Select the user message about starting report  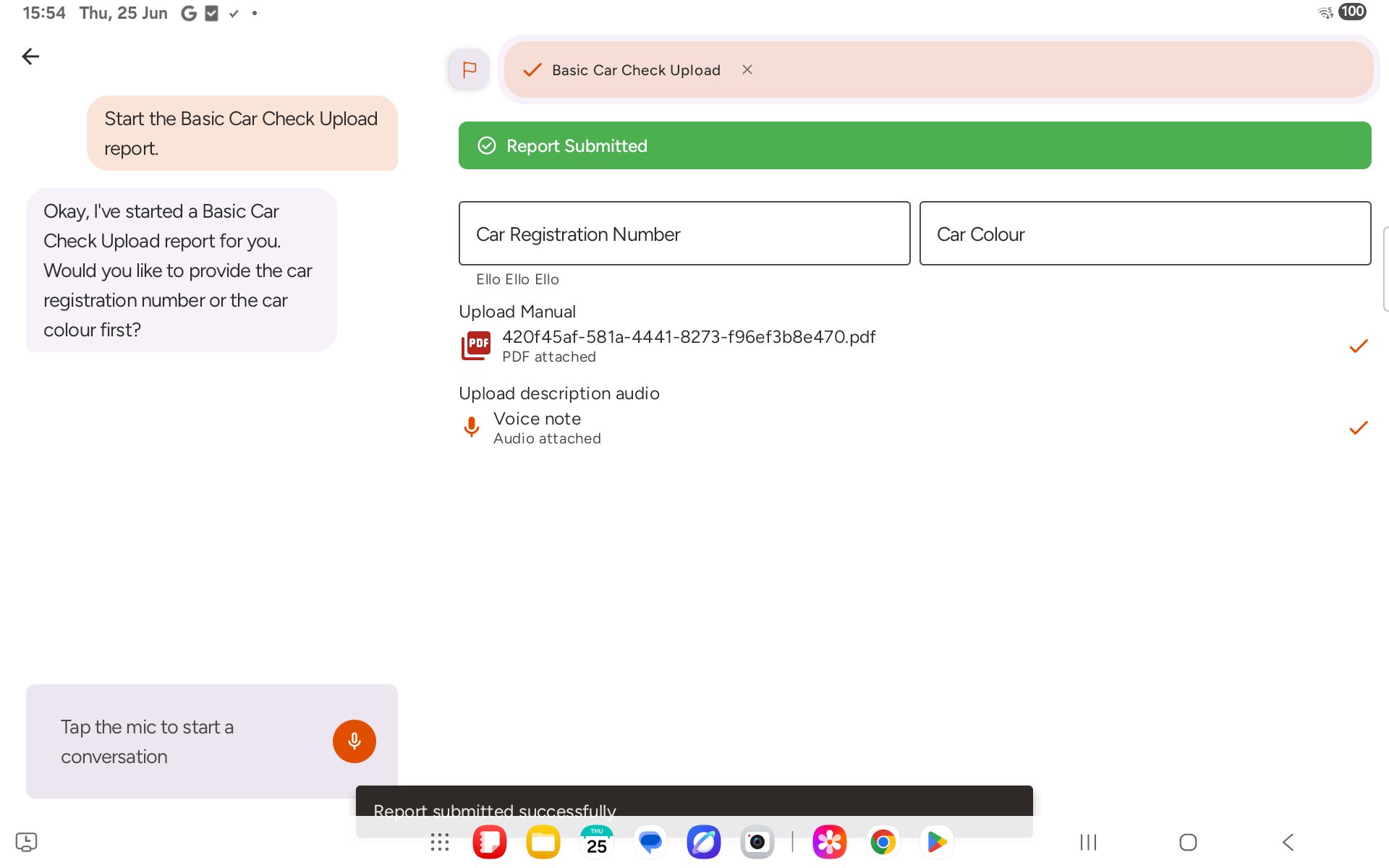click(242, 133)
